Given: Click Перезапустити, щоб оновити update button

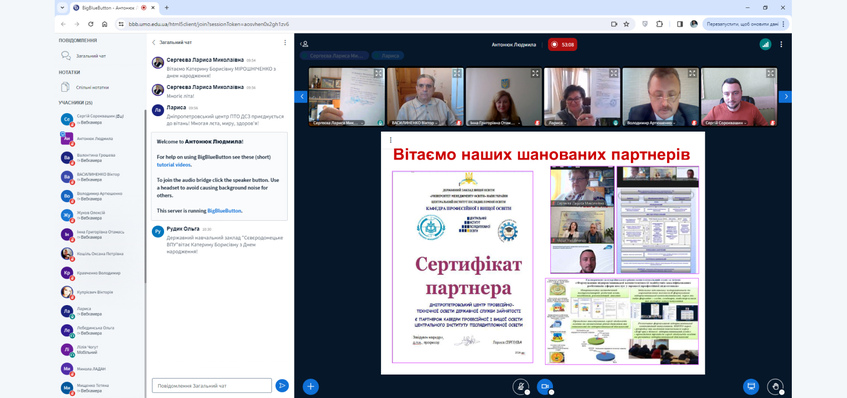Looking at the screenshot, I should [x=746, y=24].
